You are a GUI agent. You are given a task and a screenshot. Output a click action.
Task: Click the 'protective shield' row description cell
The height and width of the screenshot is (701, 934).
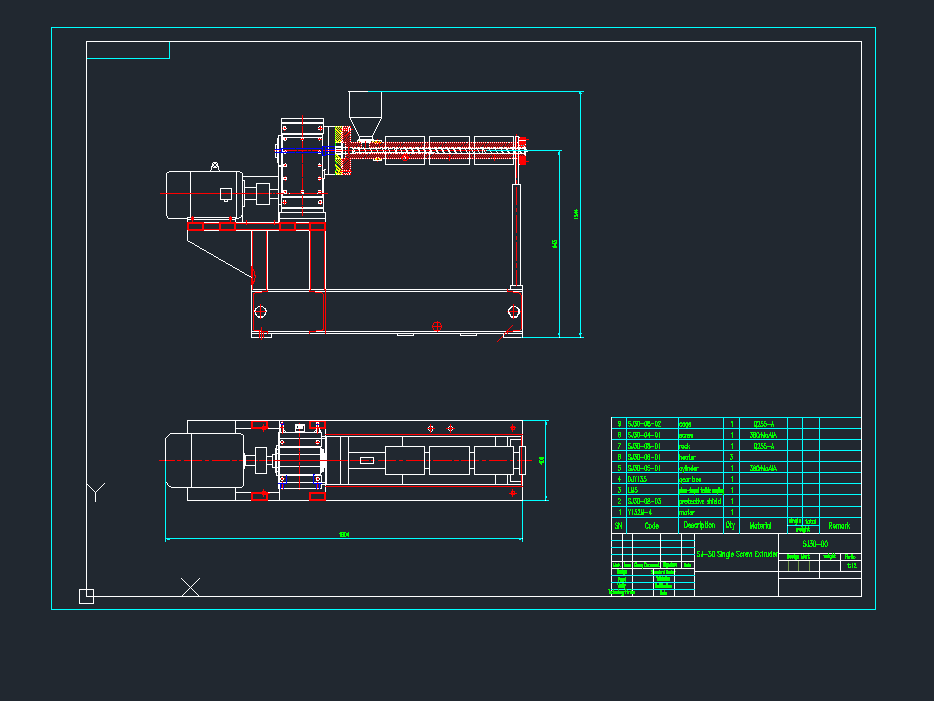(700, 501)
